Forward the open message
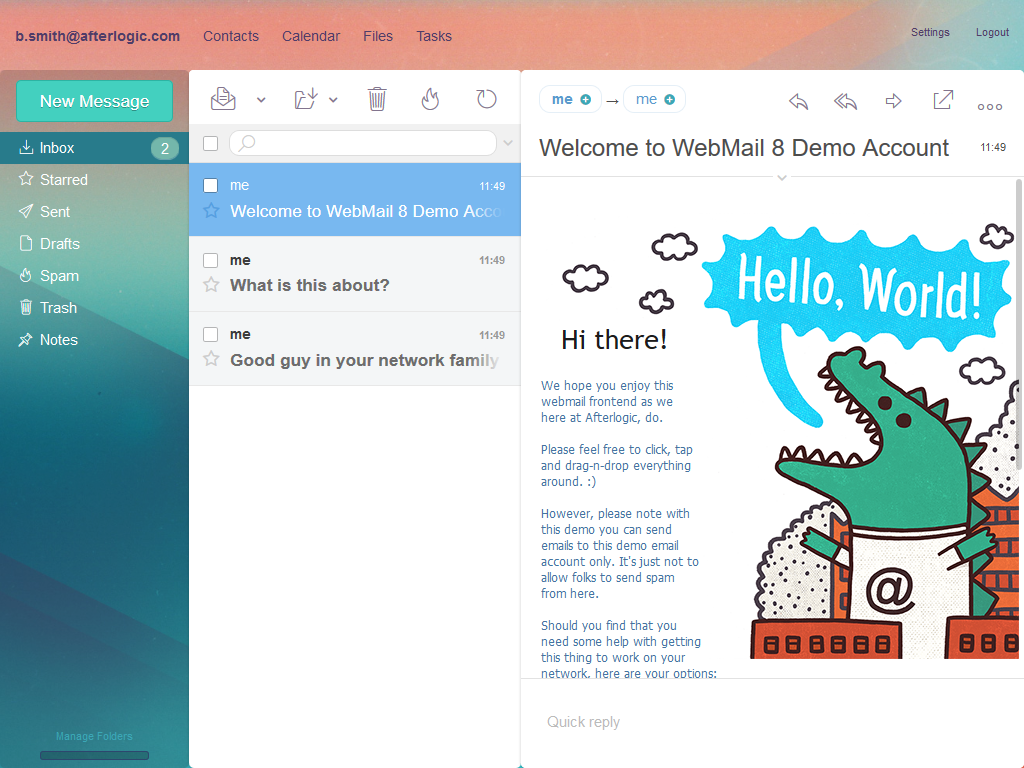This screenshot has height=768, width=1024. [894, 101]
